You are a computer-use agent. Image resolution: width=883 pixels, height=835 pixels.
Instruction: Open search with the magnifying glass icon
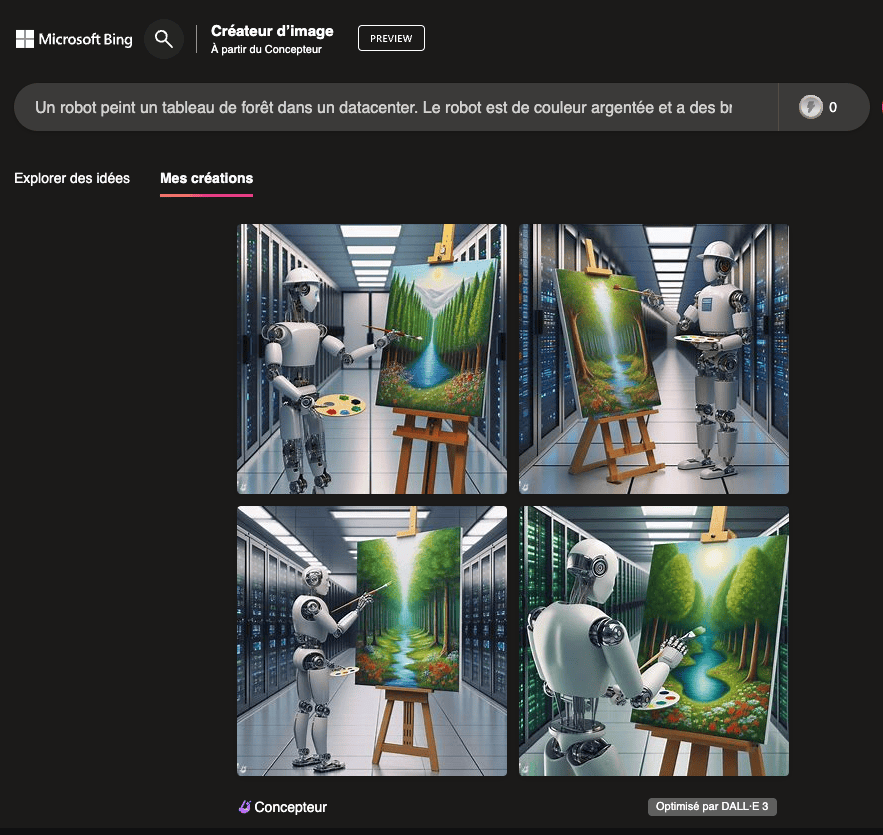[x=164, y=39]
